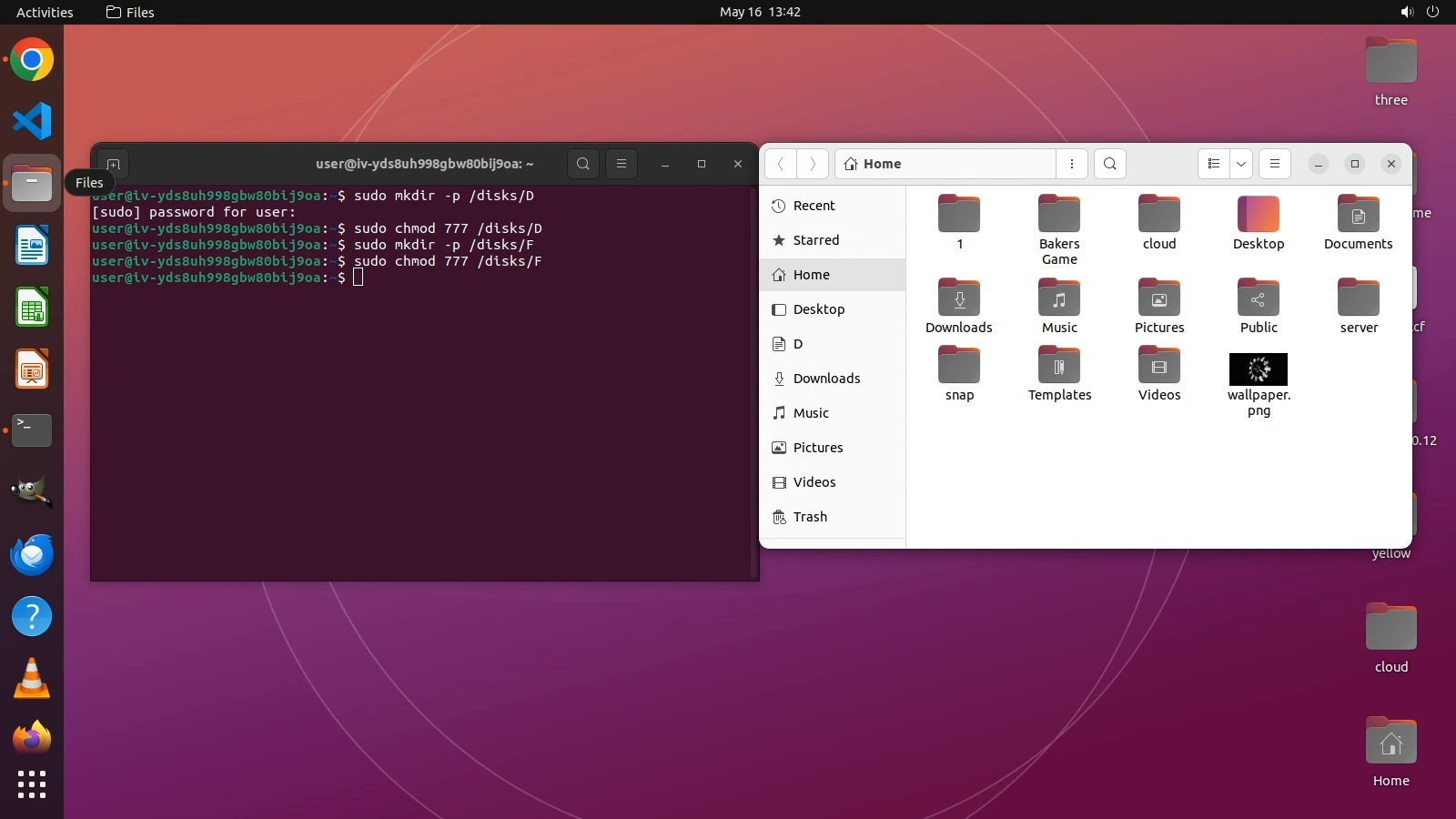Open new tab in terminal window
Viewport: 1456px width, 819px height.
point(114,165)
